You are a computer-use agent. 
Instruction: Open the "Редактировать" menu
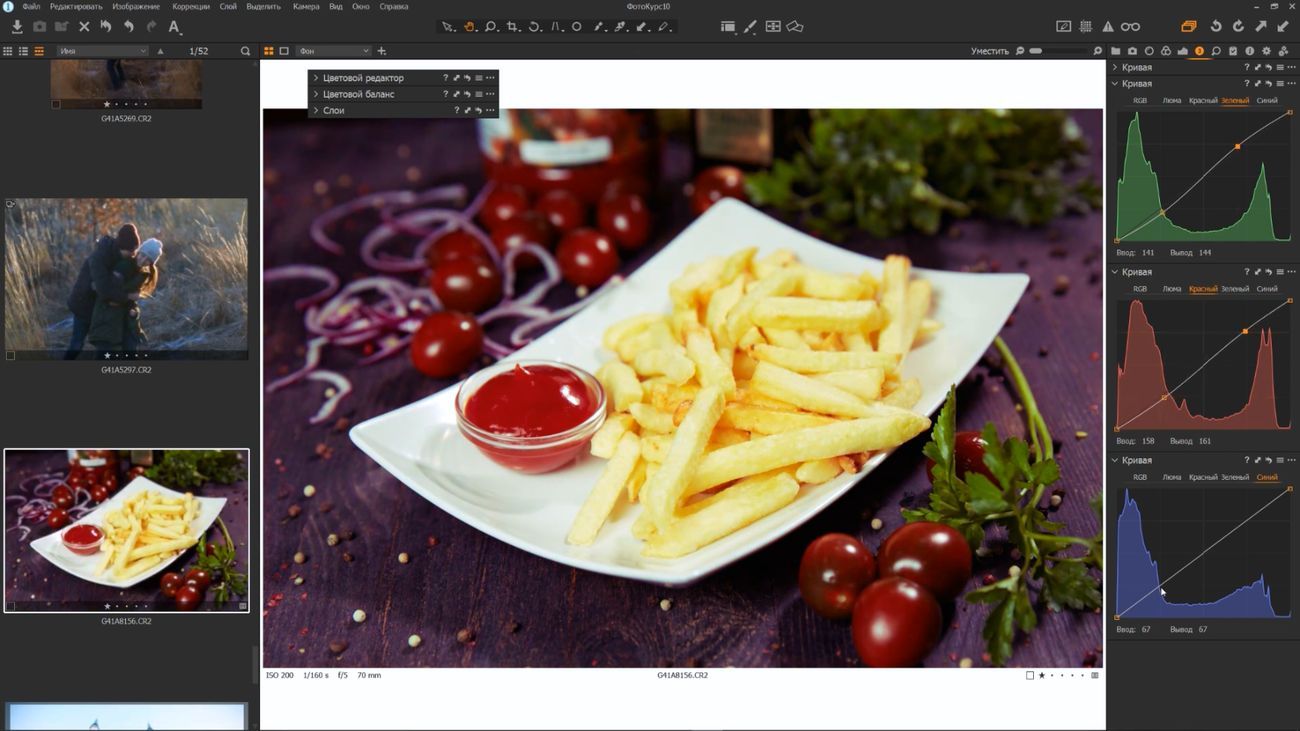point(76,7)
